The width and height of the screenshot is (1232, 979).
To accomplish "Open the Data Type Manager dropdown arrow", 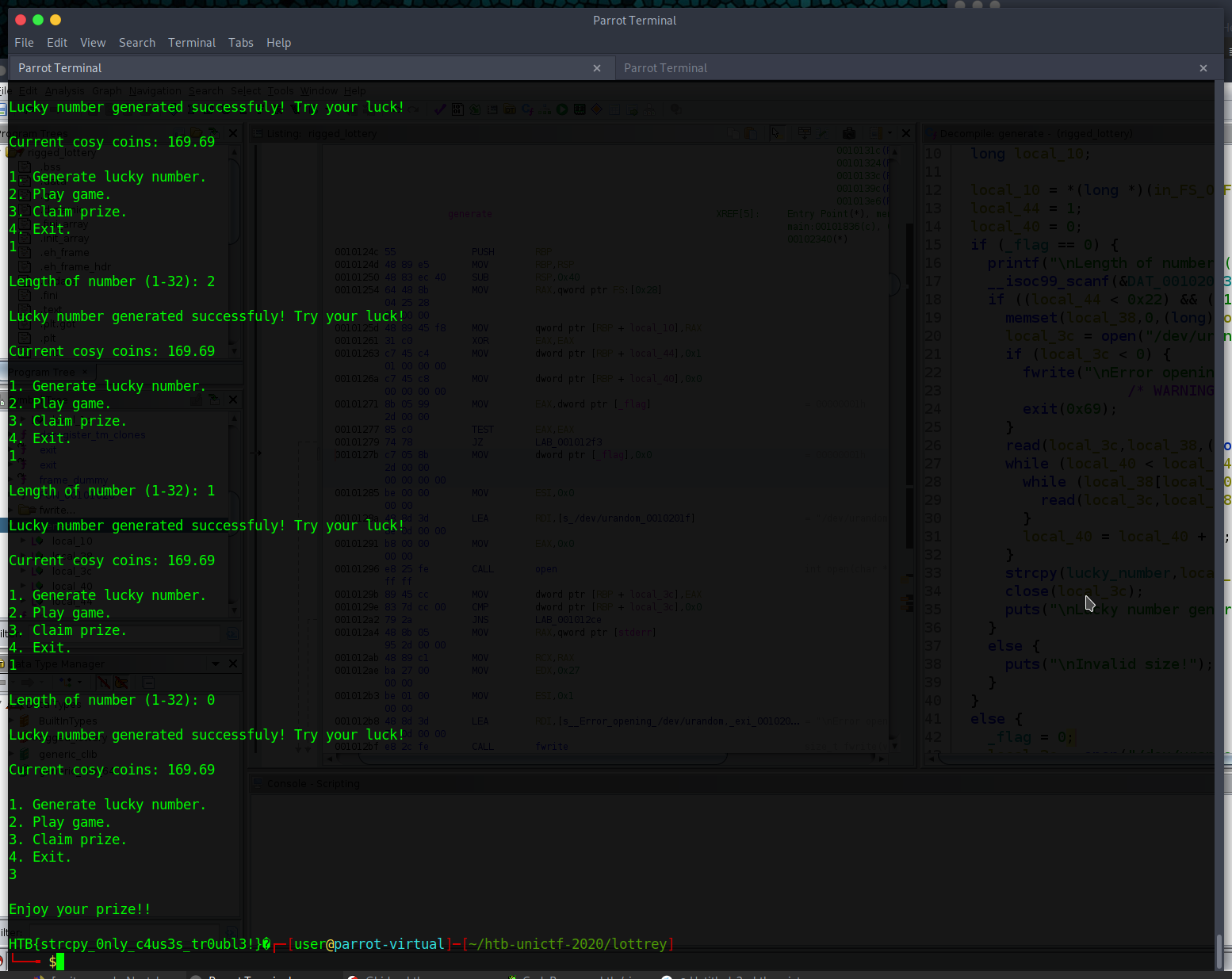I will pos(216,664).
